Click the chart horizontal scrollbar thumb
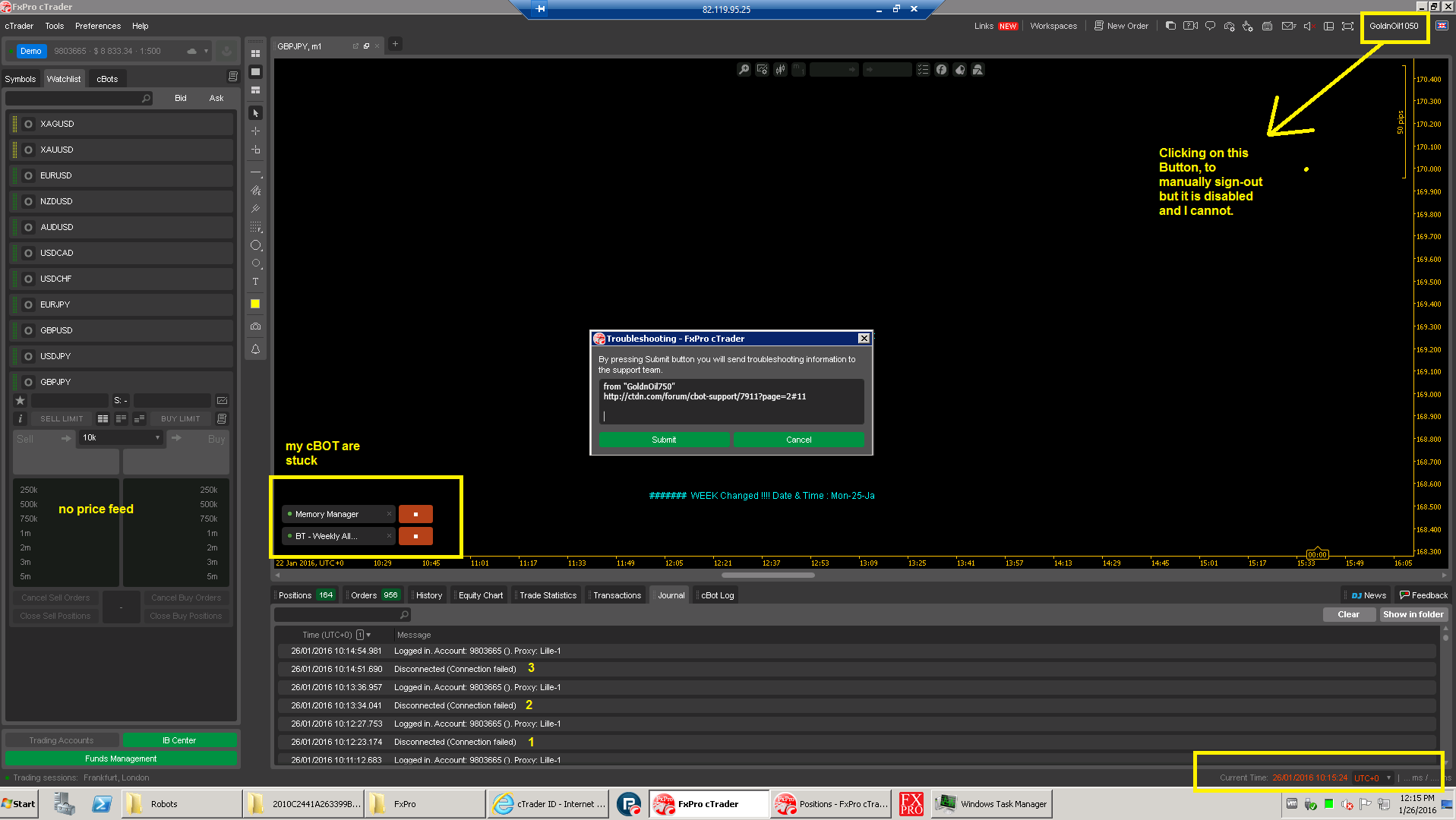 768,575
